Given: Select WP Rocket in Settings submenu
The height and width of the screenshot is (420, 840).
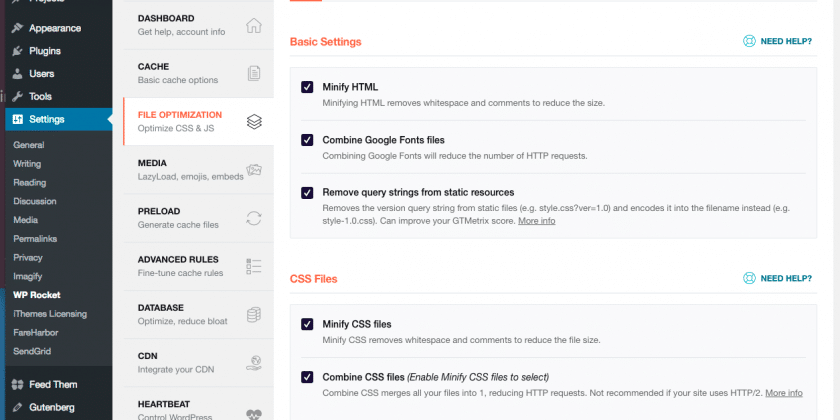Looking at the screenshot, I should [x=37, y=295].
